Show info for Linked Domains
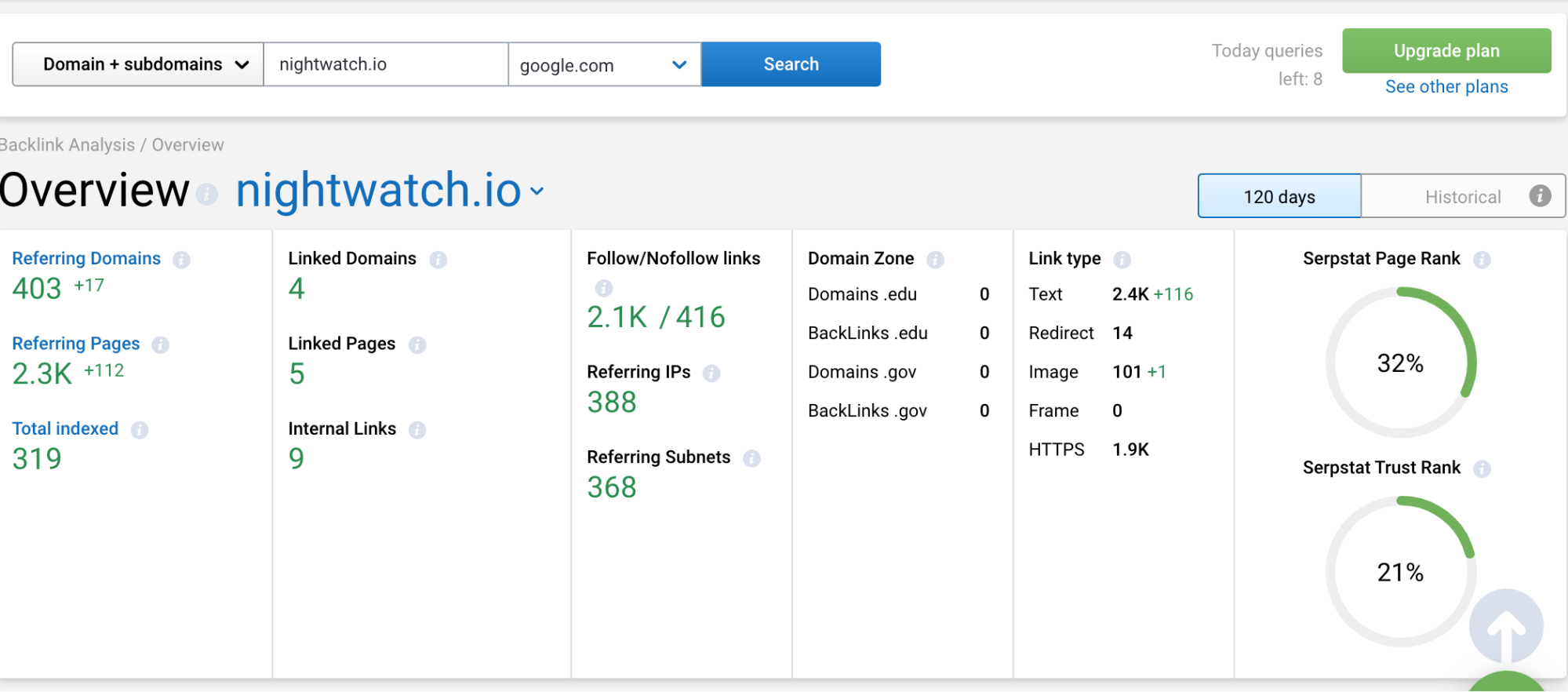The image size is (1568, 692). pos(438,260)
